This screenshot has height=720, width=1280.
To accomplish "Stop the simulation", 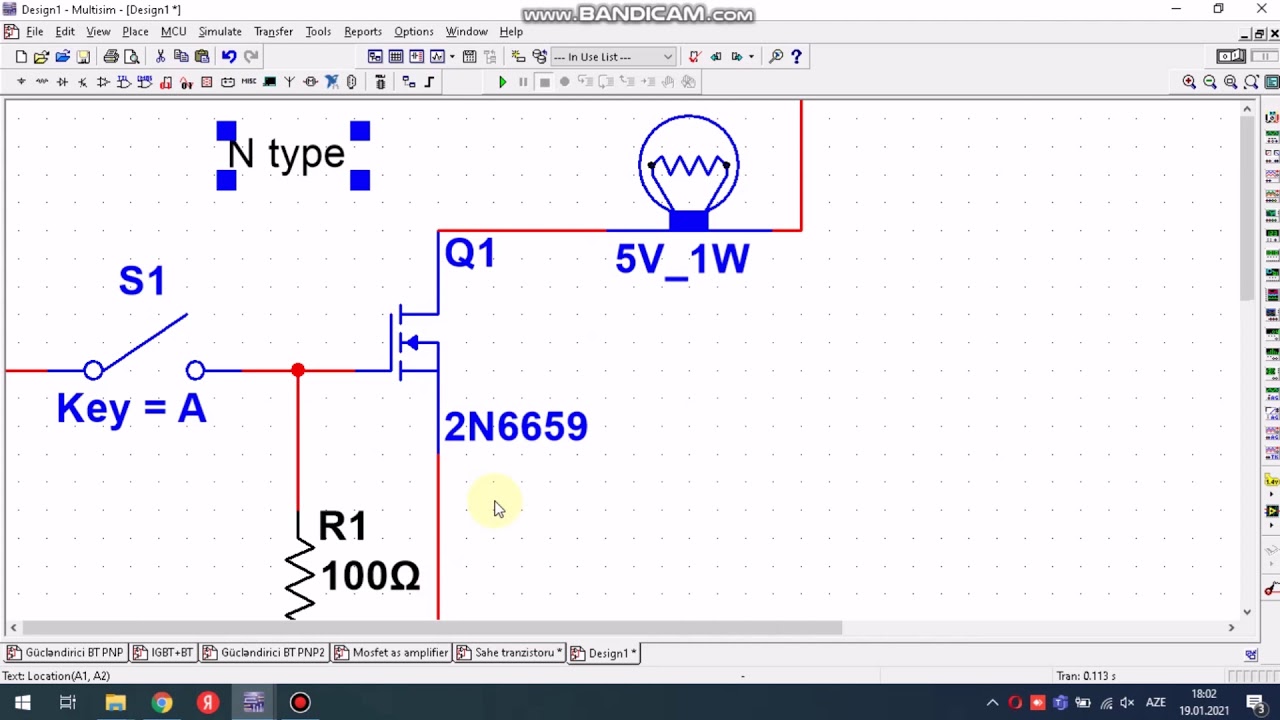I will pyautogui.click(x=544, y=82).
